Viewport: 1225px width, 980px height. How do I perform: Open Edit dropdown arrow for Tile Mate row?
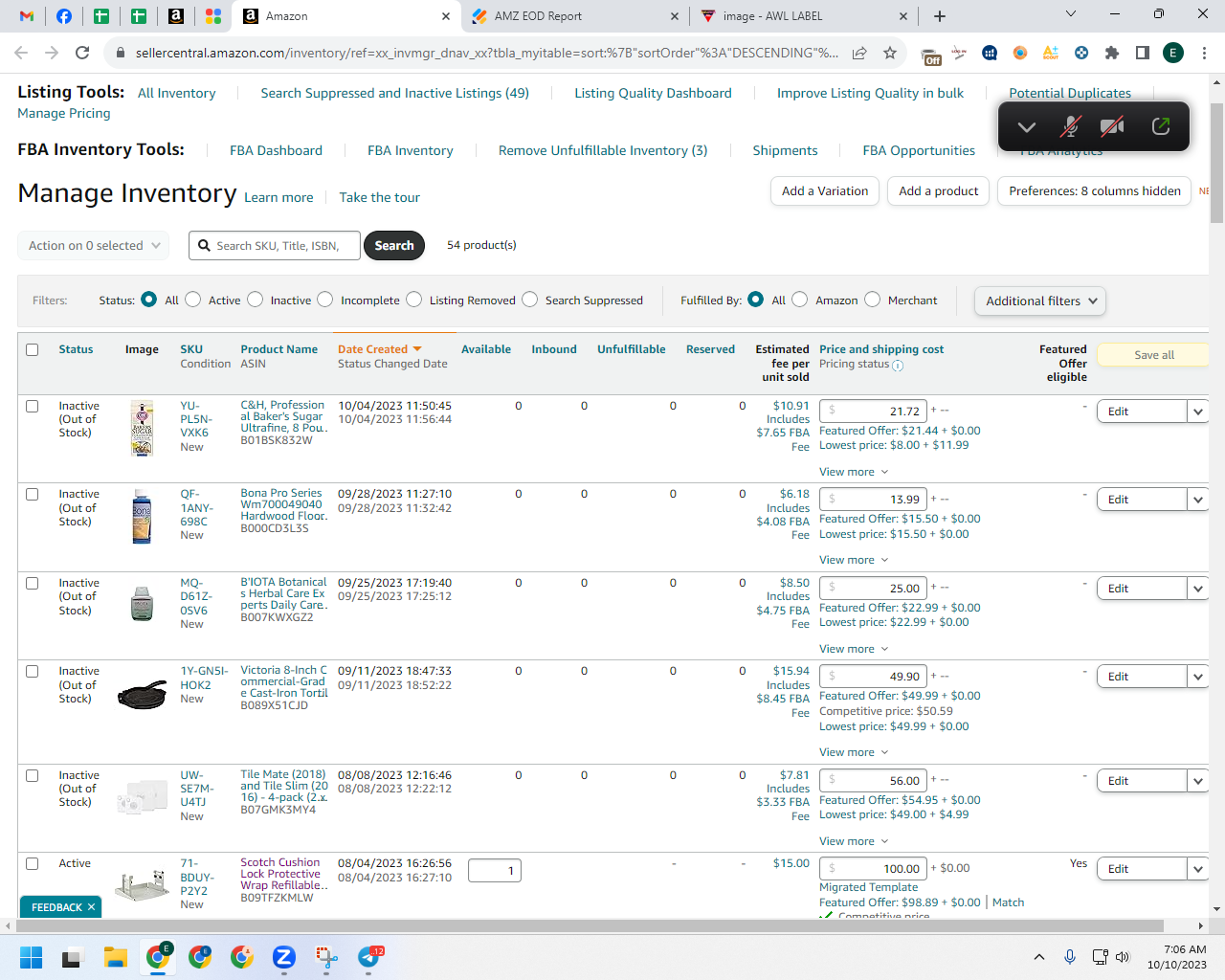(1198, 781)
